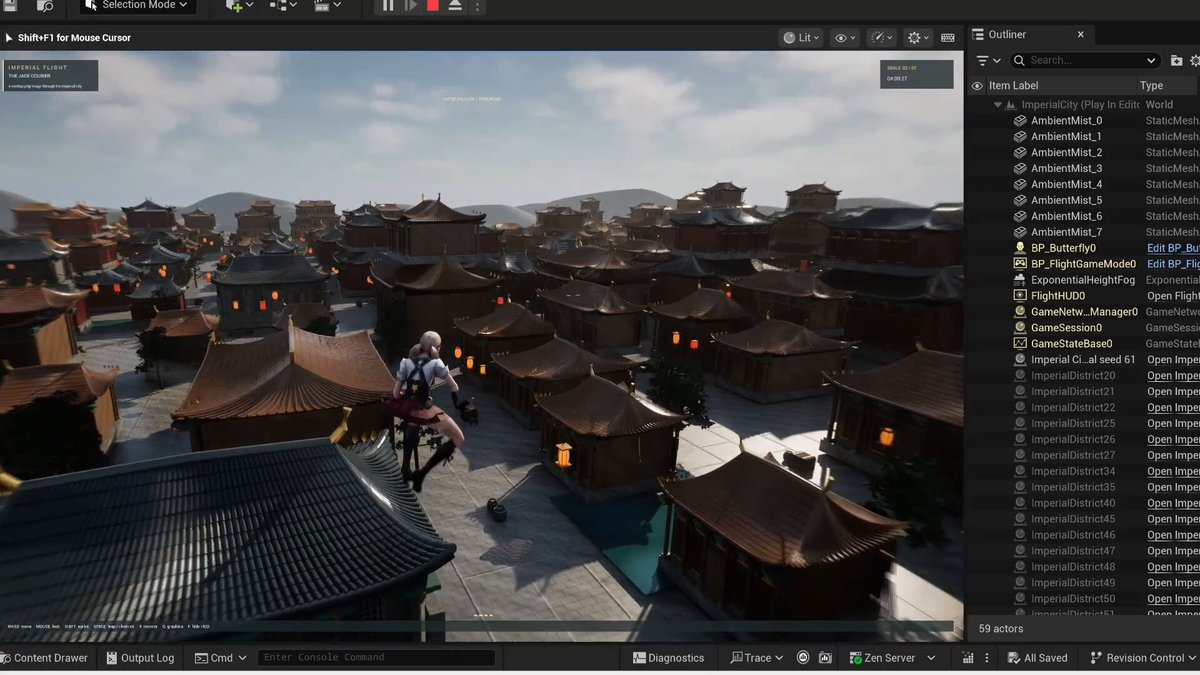
Task: Select BP_FlightGameMode0 in Outliner
Action: tap(1083, 264)
